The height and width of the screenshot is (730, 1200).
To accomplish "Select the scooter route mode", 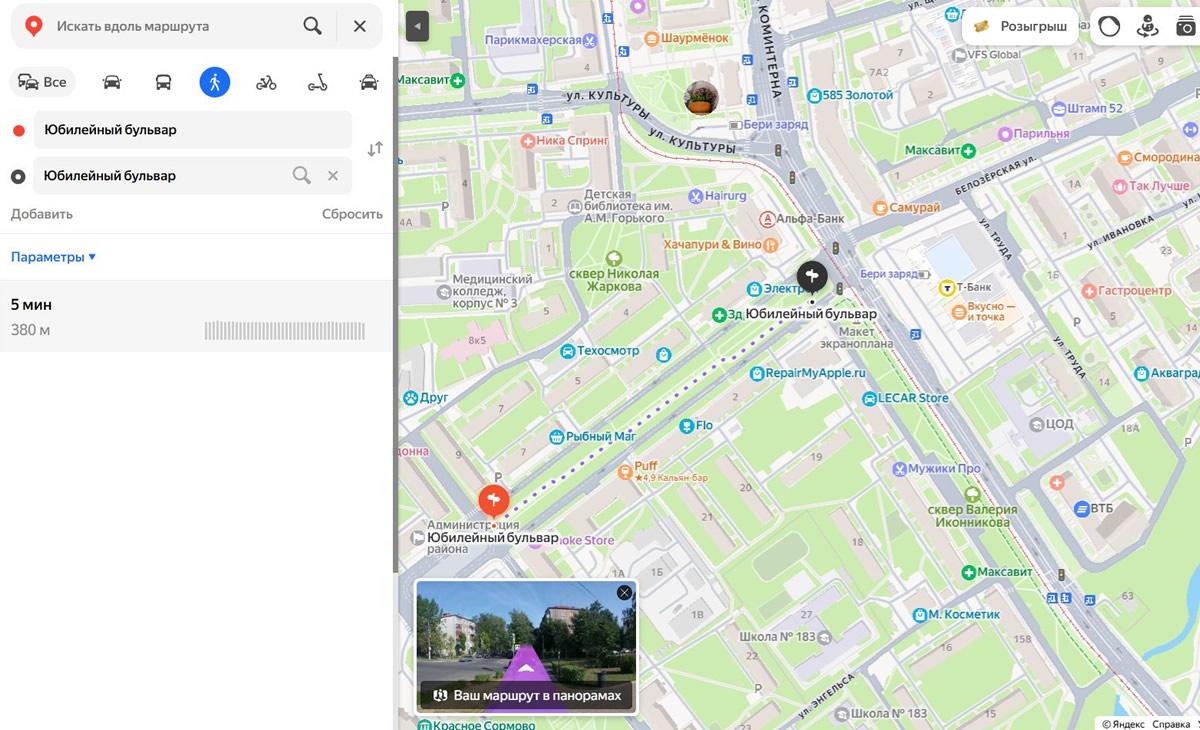I will [317, 82].
